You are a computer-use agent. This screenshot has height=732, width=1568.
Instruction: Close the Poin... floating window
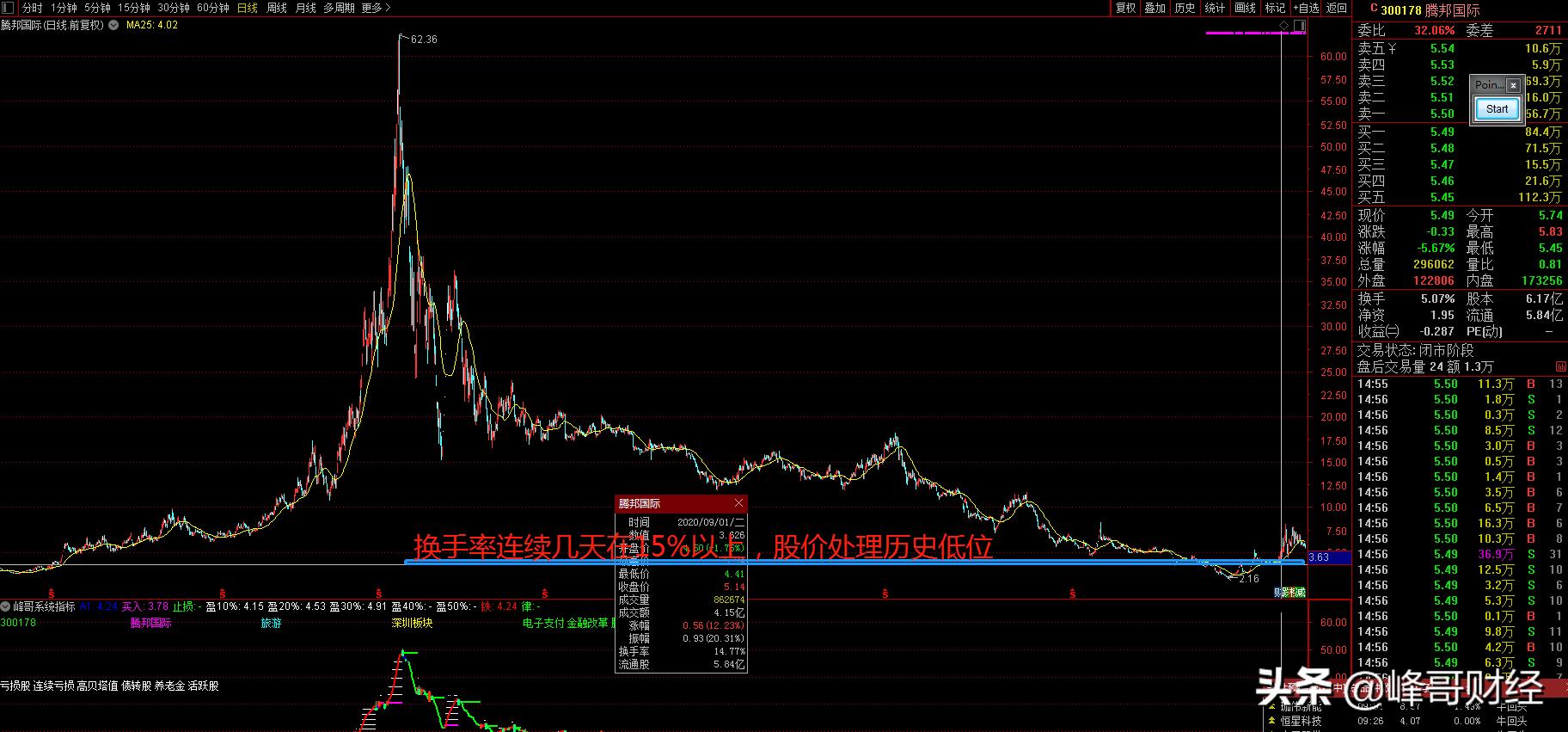coord(1513,85)
